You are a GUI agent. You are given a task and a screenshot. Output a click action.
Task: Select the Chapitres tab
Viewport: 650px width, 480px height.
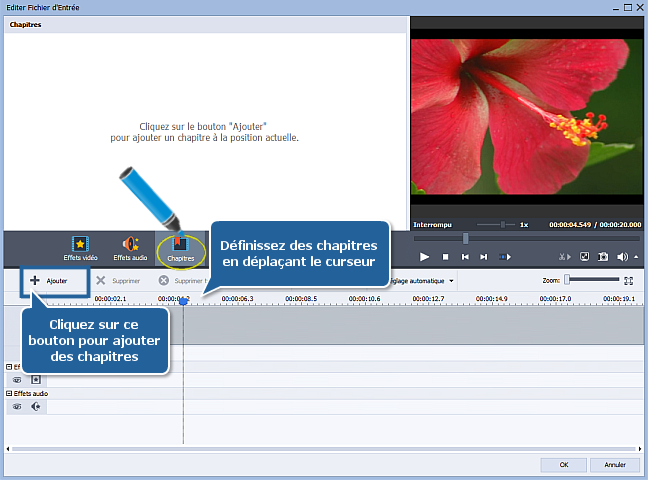(180, 249)
